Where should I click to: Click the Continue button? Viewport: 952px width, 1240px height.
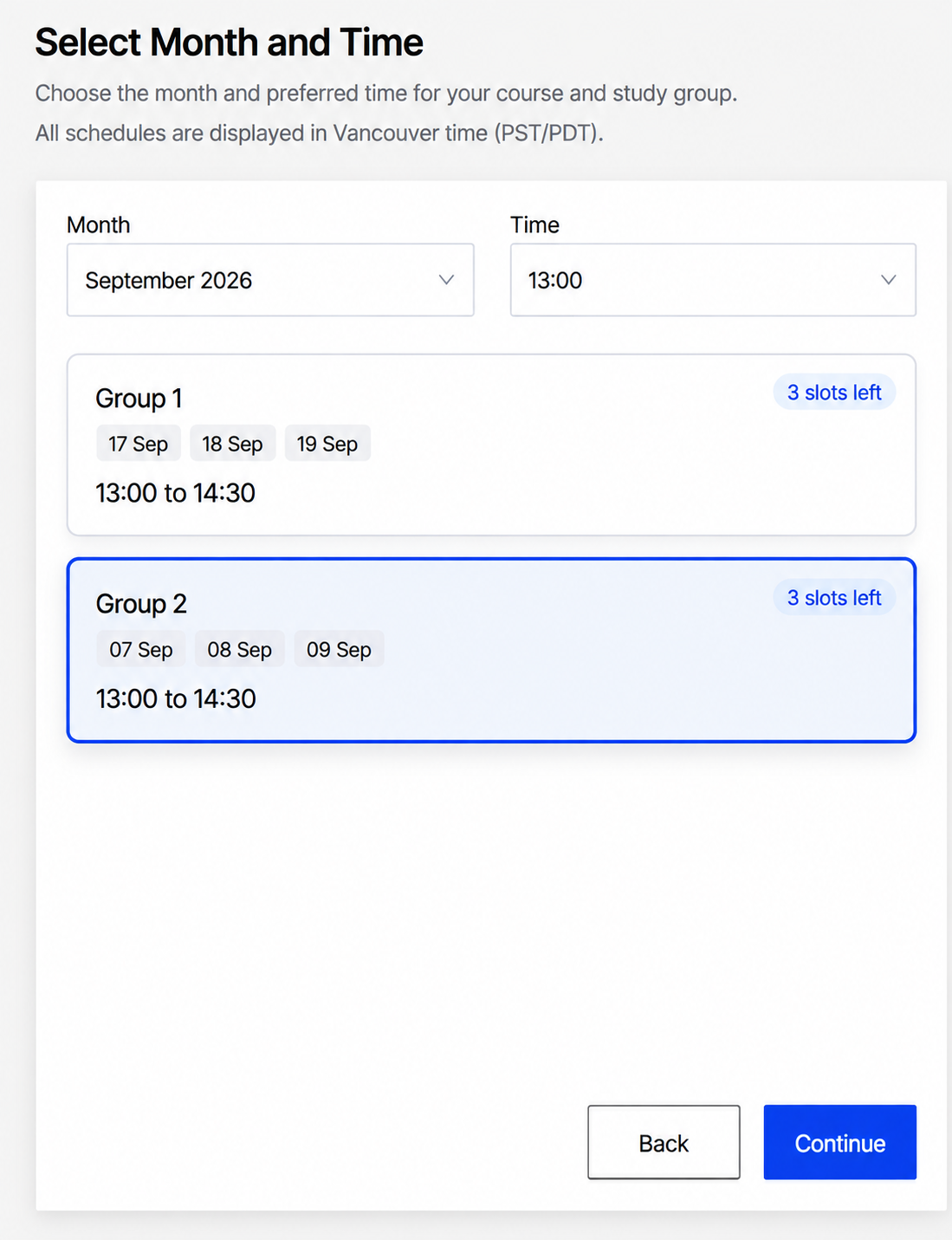839,1142
